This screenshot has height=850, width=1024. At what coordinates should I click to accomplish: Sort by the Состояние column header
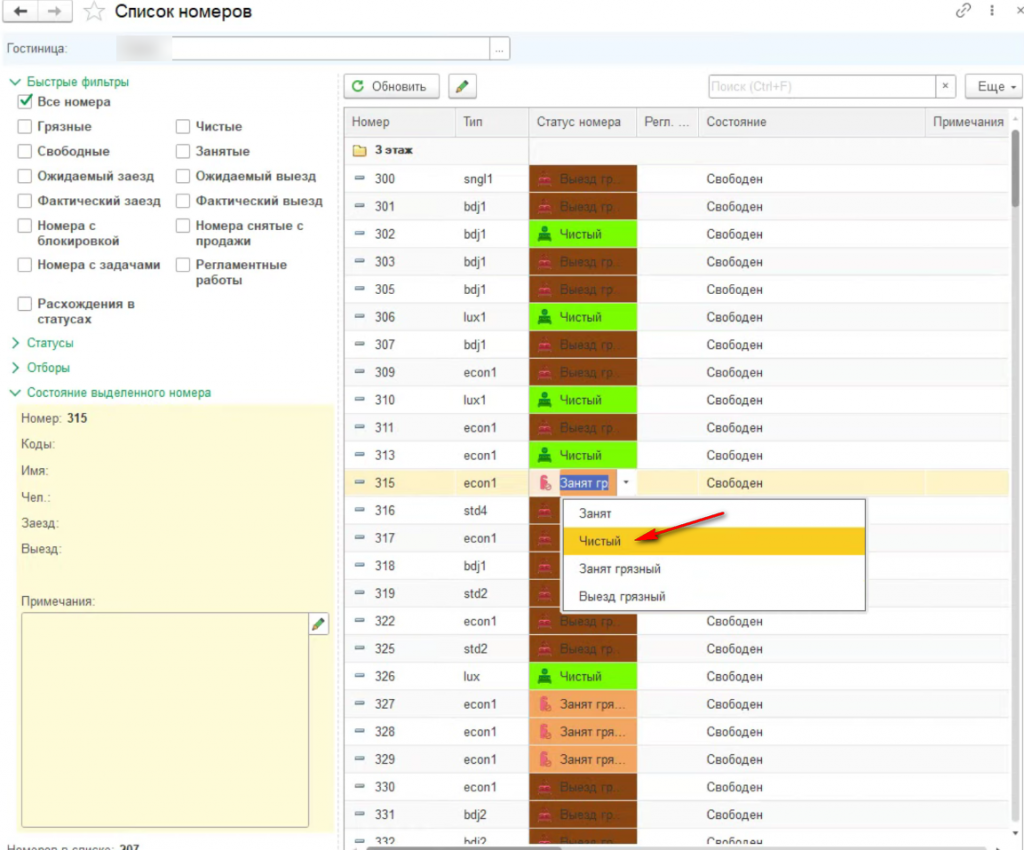812,122
